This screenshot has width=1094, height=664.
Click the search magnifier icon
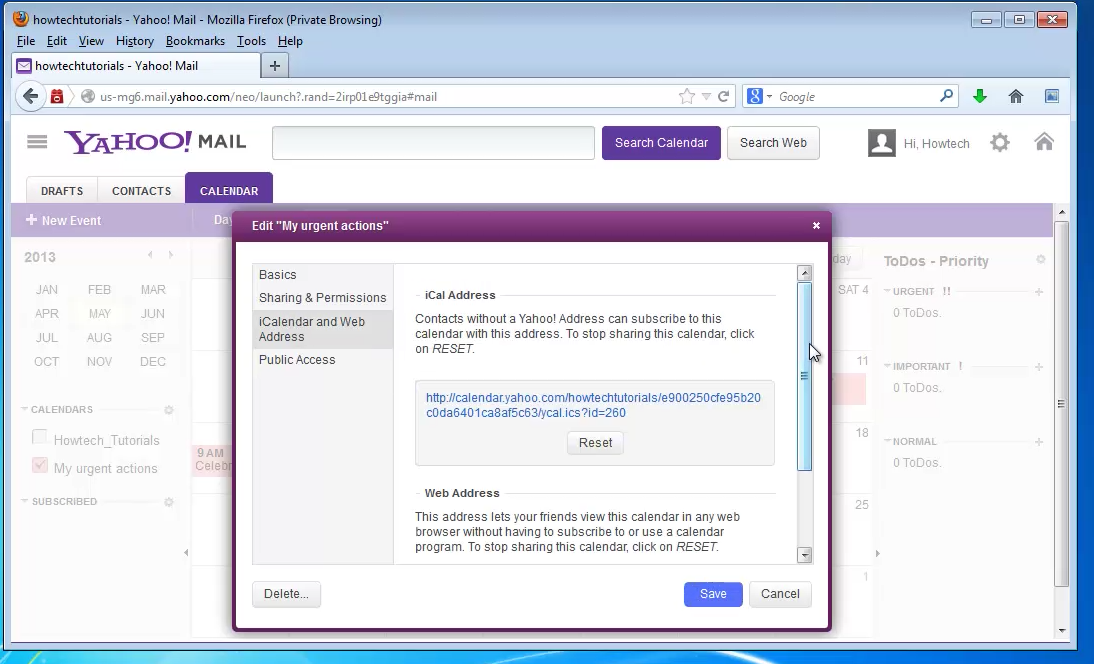pyautogui.click(x=946, y=96)
